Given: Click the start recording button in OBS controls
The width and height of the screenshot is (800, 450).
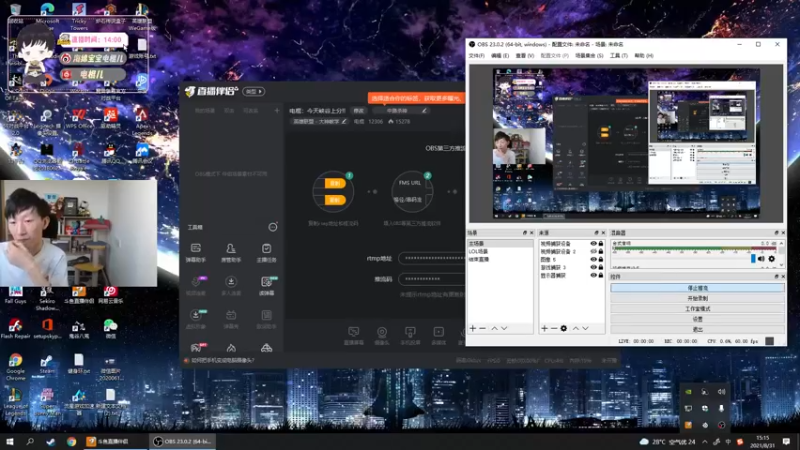Looking at the screenshot, I should click(x=697, y=298).
